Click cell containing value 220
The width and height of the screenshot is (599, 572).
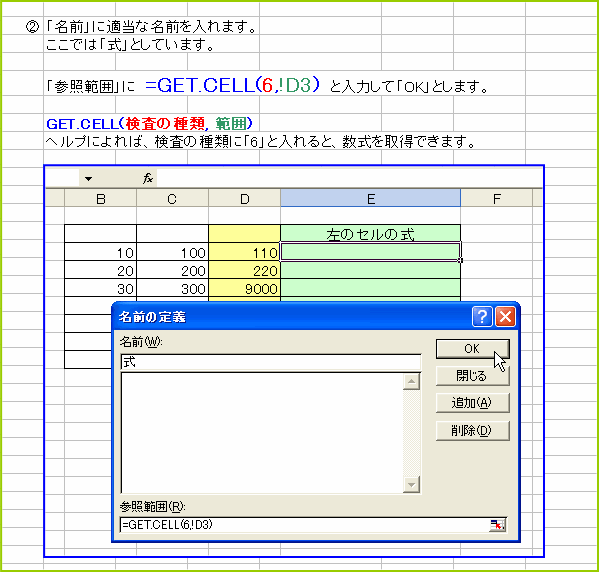click(244, 270)
